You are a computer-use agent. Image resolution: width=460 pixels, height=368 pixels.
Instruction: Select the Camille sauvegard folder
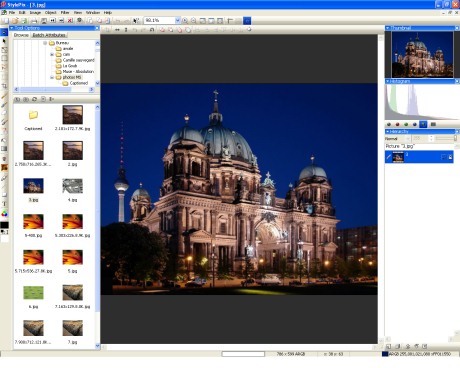pyautogui.click(x=75, y=60)
